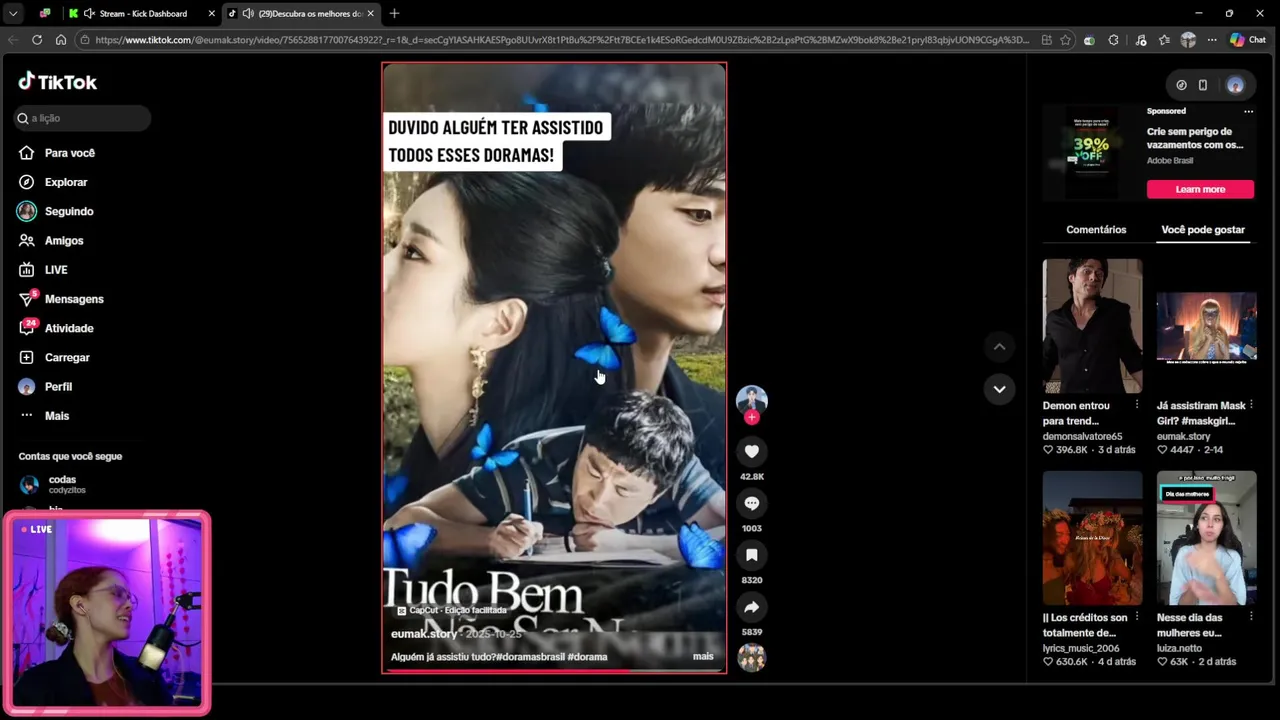Image resolution: width=1280 pixels, height=720 pixels.
Task: Open options for the Mask Girl video
Action: pyautogui.click(x=1251, y=405)
